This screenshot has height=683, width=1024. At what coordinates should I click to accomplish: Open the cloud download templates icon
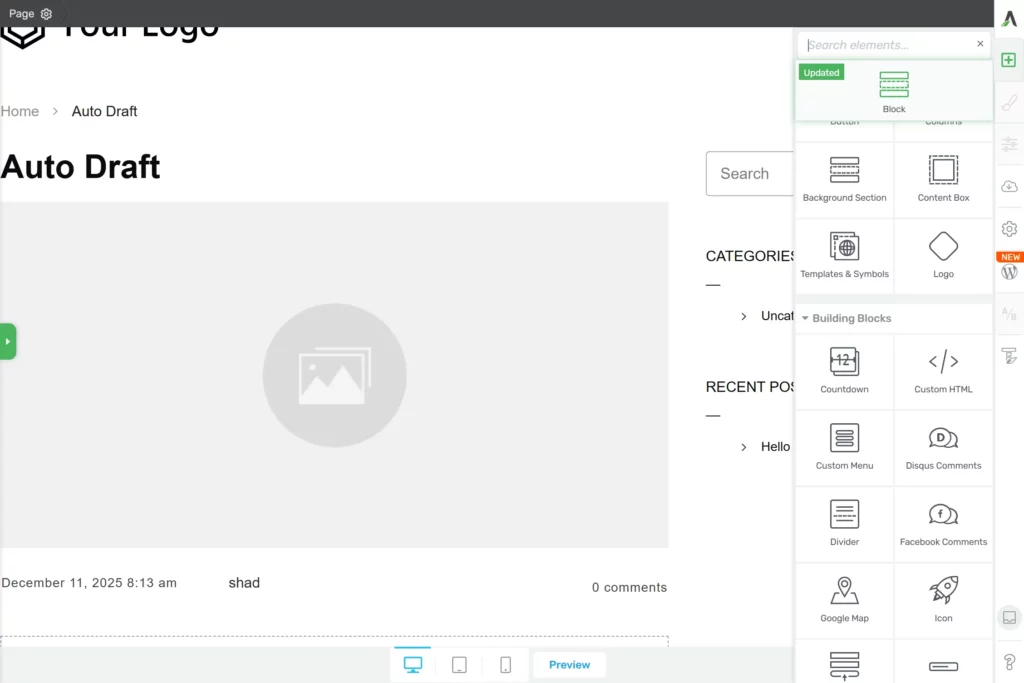point(1009,186)
